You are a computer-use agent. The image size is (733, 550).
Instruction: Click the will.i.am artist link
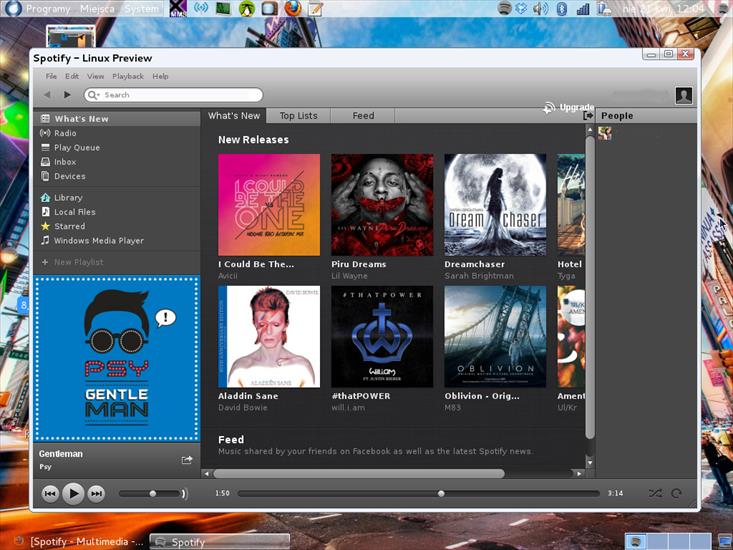(x=348, y=407)
